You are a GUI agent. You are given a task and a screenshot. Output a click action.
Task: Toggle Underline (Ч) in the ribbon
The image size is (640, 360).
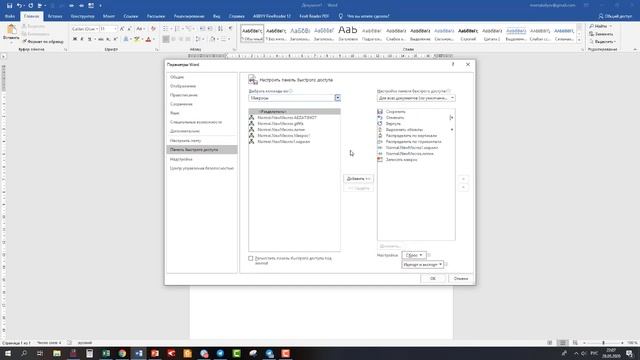pyautogui.click(x=89, y=39)
